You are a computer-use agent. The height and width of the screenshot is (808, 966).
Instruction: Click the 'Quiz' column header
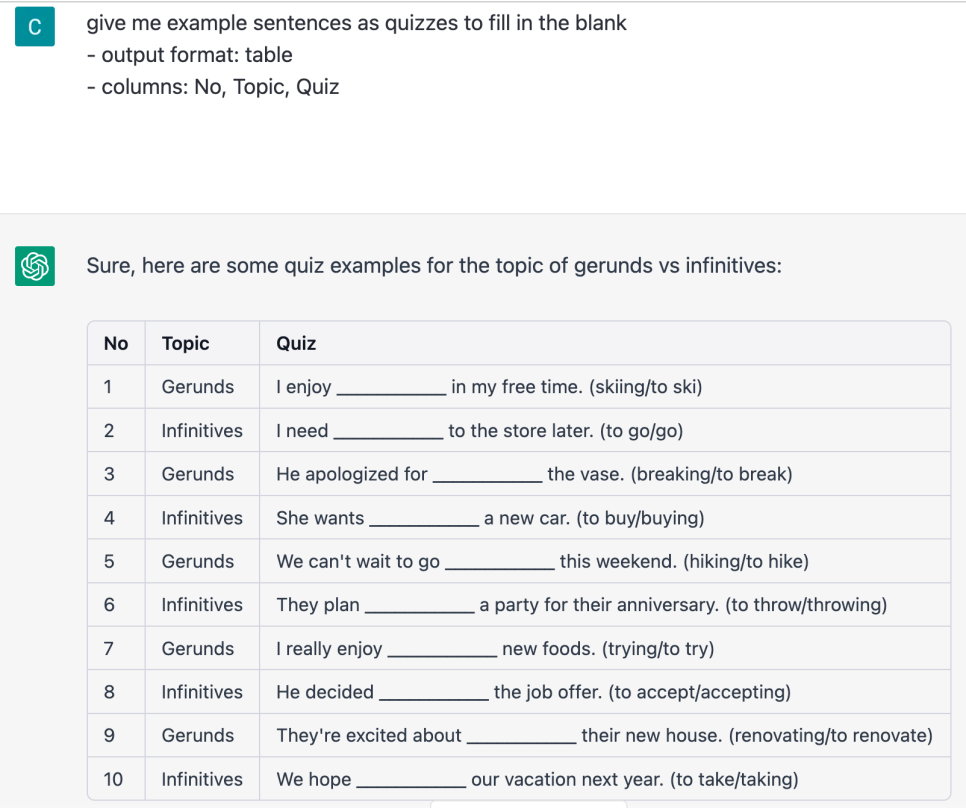tap(296, 343)
